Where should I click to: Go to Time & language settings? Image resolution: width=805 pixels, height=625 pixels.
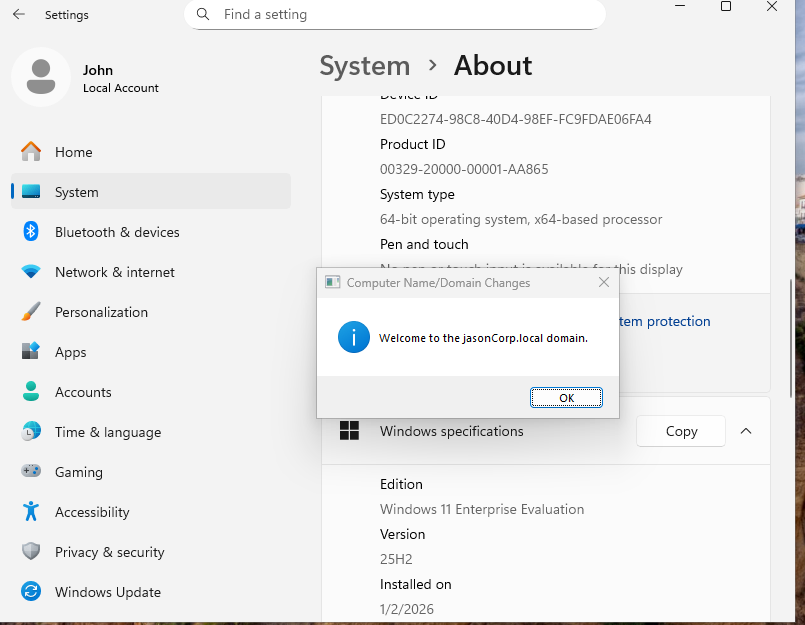(107, 432)
